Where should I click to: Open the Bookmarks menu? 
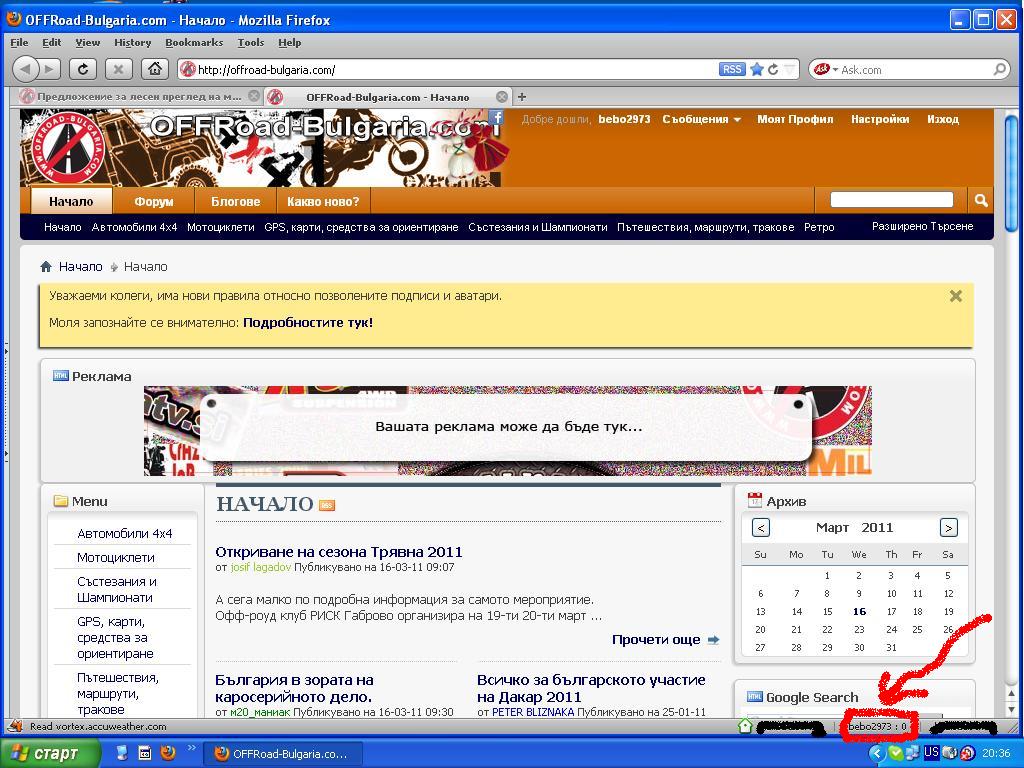coord(194,42)
